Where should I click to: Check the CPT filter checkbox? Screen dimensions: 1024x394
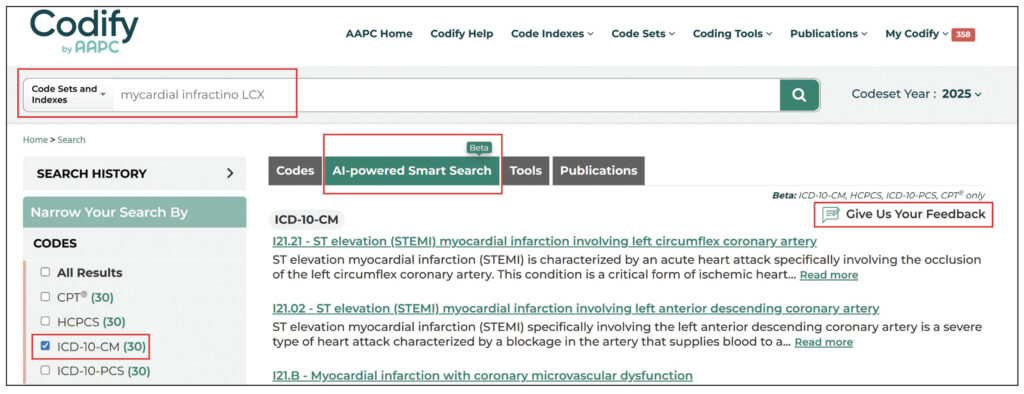click(45, 297)
